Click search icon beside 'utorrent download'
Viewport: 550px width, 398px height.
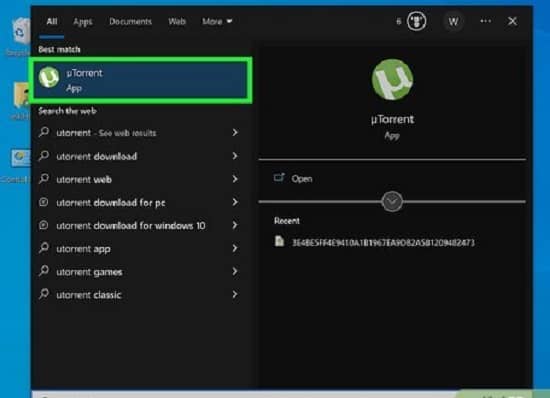pos(44,155)
